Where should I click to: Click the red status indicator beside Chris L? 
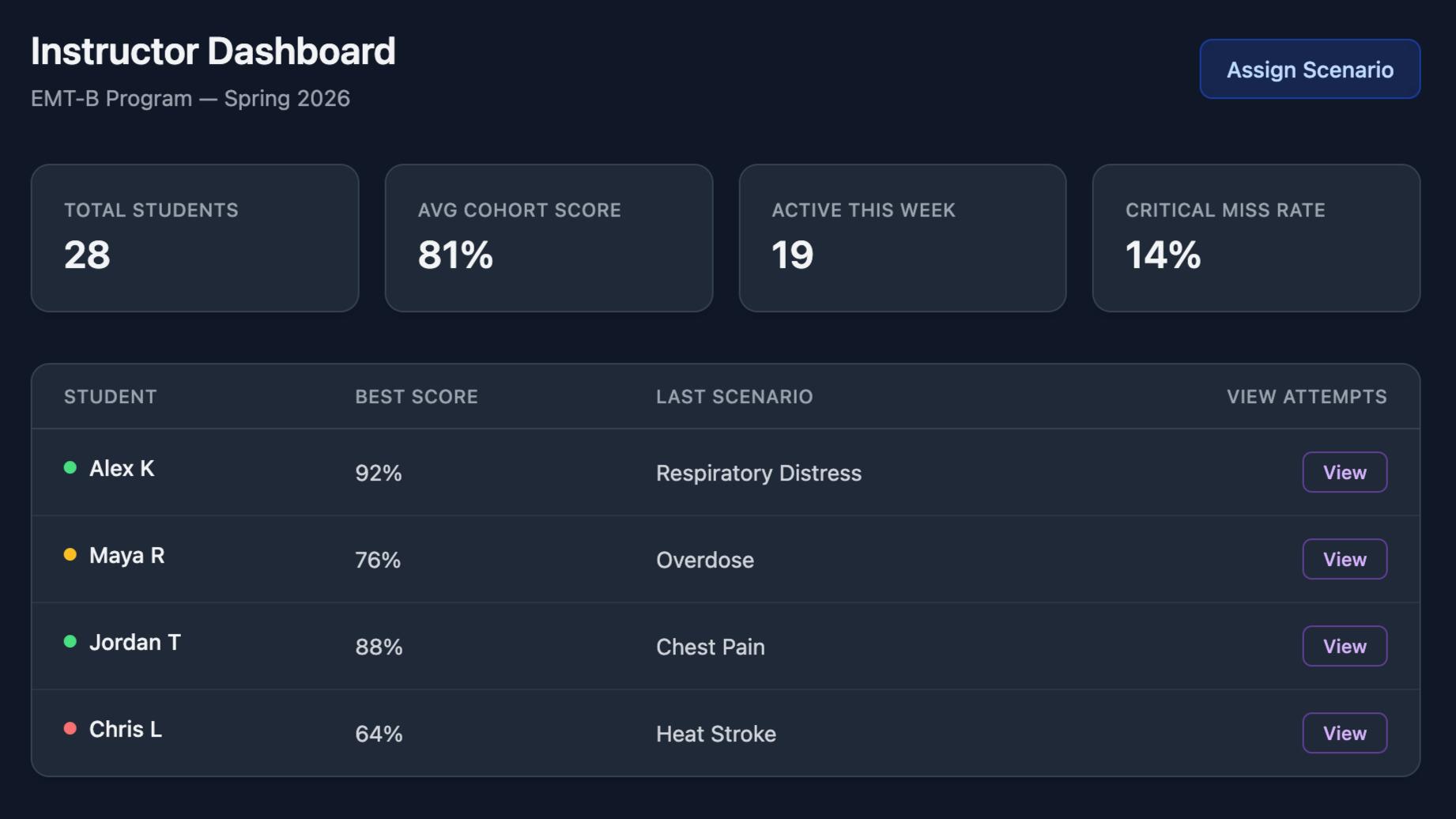70,727
